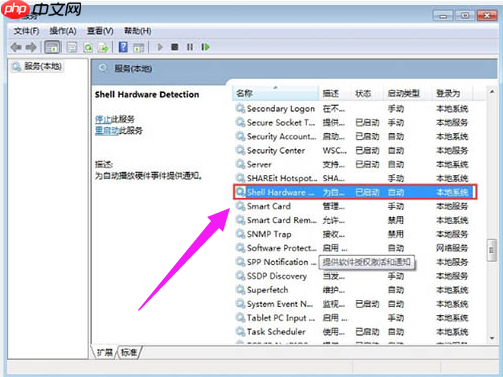Switch to the 标准 tab
Image resolution: width=503 pixels, height=377 pixels.
click(129, 352)
